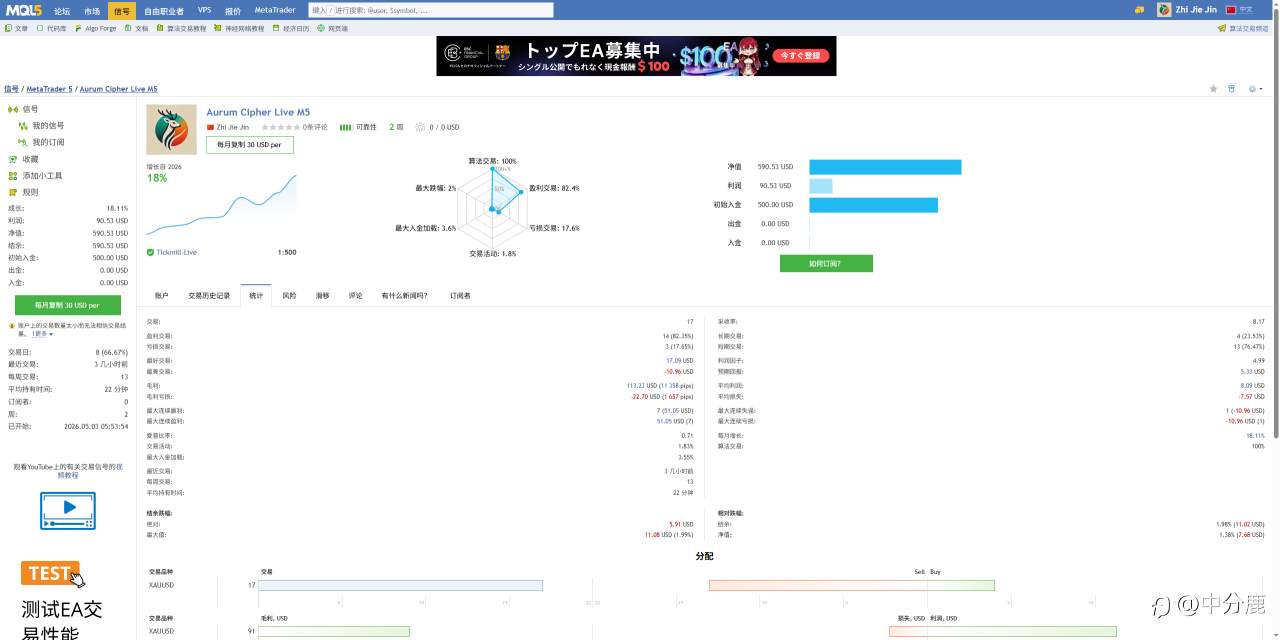This screenshot has width=1280, height=640.
Task: Click the search input field
Action: click(x=431, y=10)
